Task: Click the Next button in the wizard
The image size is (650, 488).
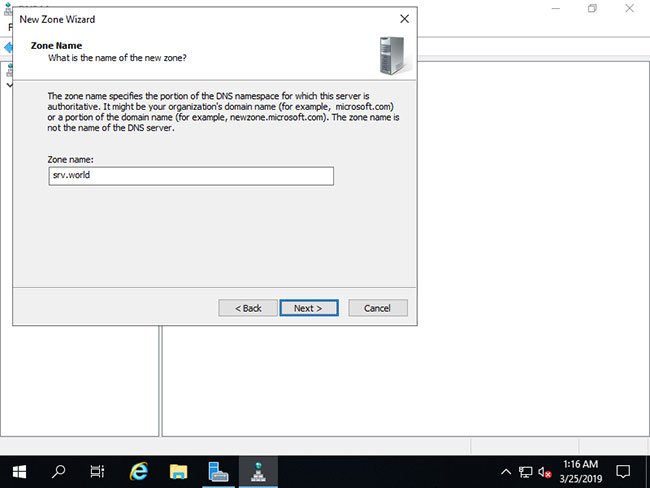Action: coord(309,308)
